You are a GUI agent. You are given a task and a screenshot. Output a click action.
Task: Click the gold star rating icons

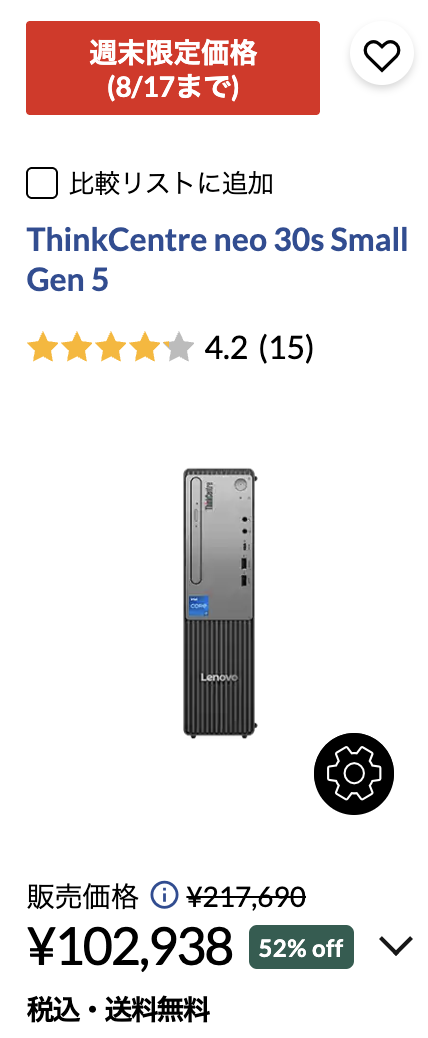pos(110,348)
